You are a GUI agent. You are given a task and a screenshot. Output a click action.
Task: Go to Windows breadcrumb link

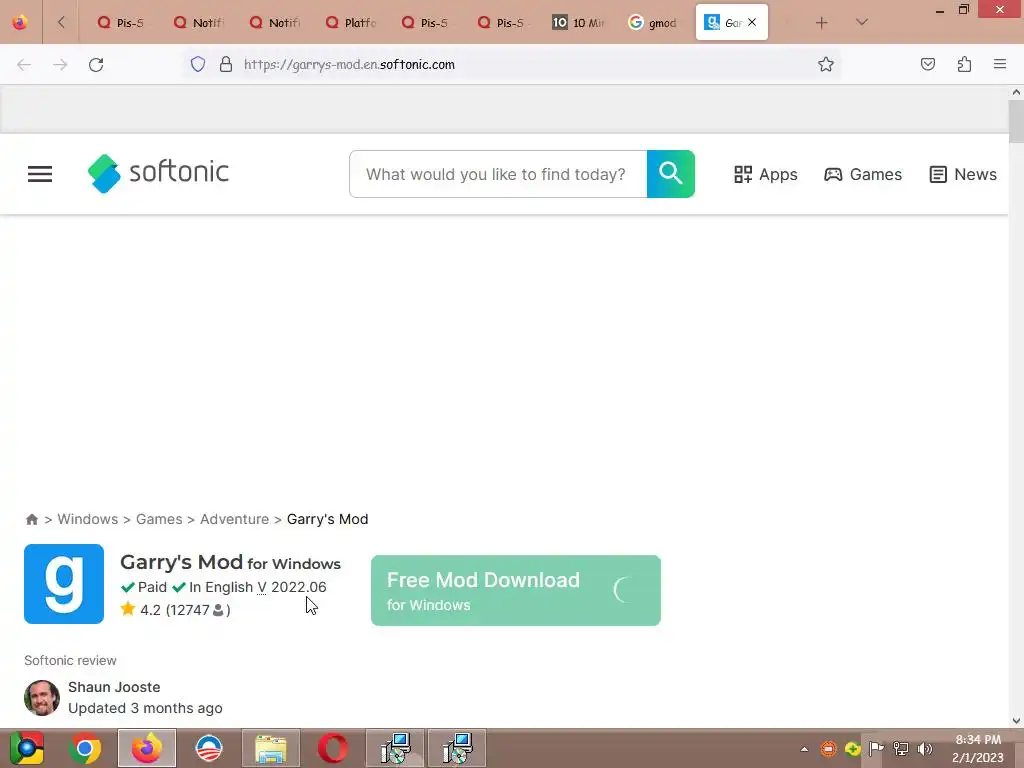pyautogui.click(x=88, y=519)
